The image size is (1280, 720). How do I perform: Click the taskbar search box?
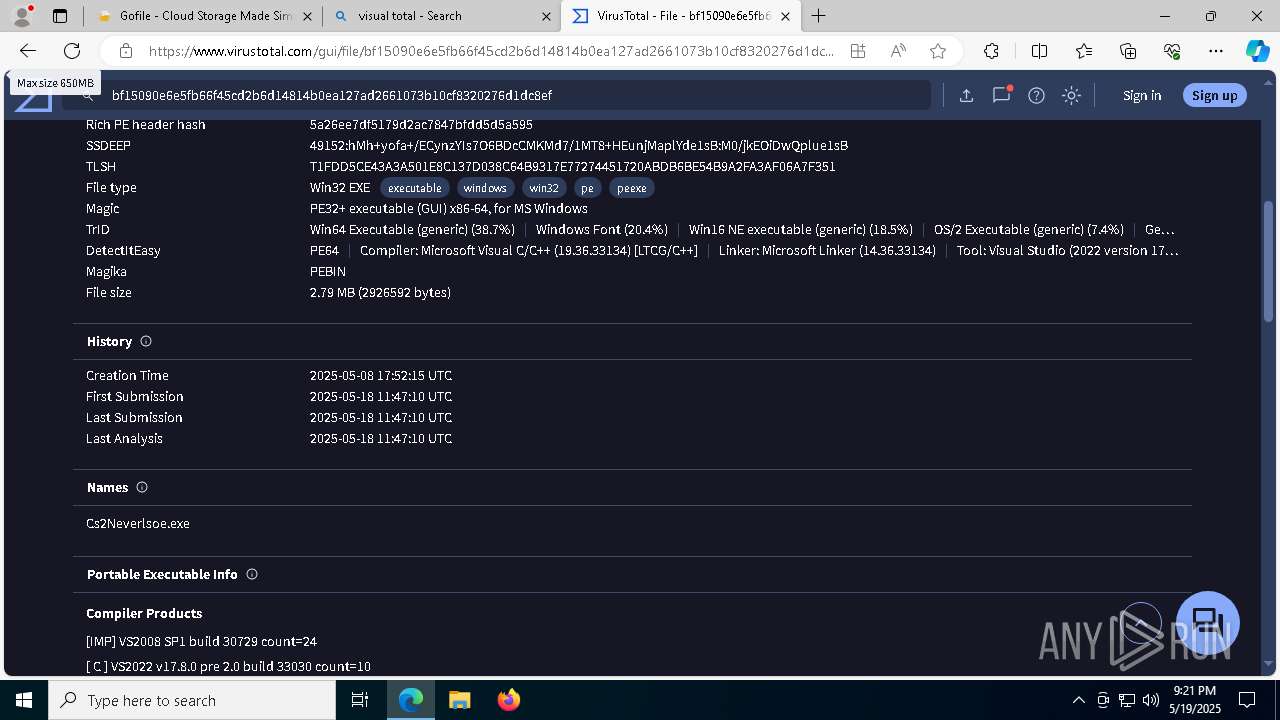click(192, 700)
